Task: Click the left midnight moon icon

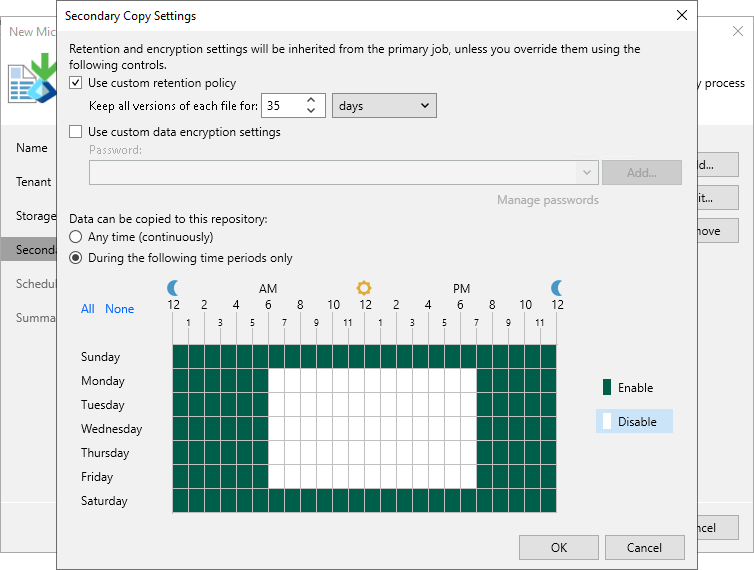Action: coord(173,288)
